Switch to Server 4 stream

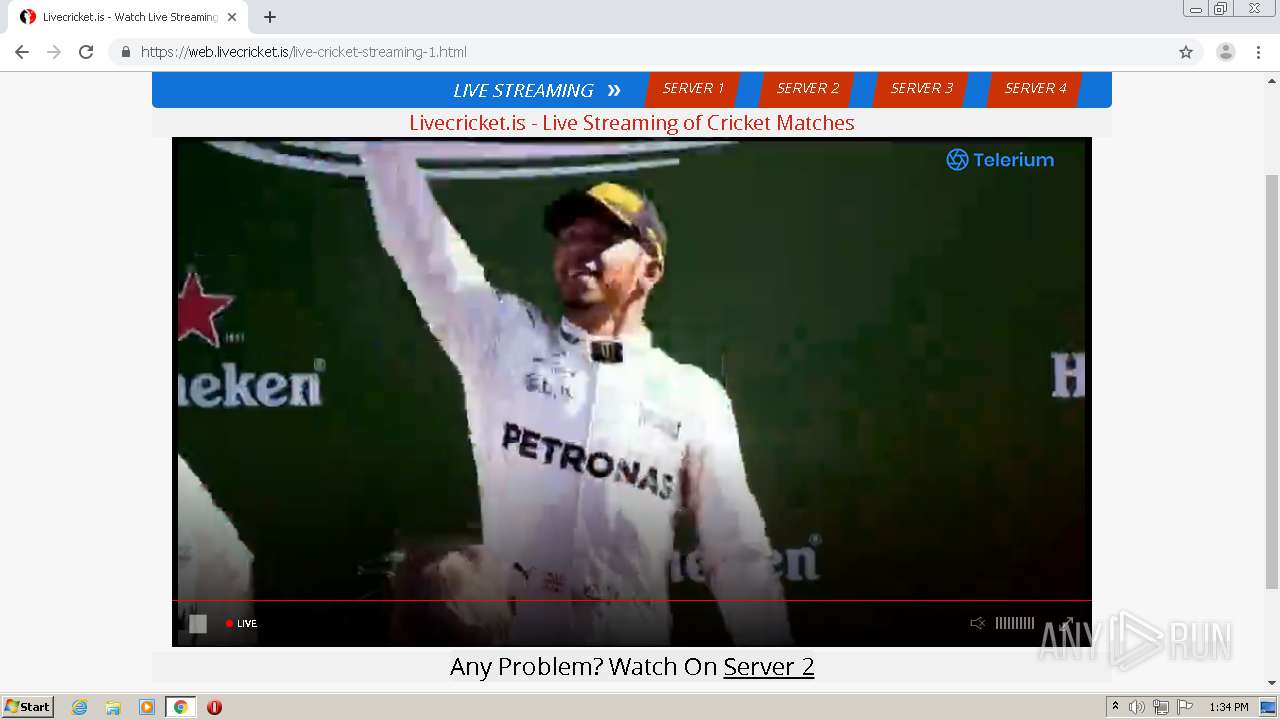point(1035,89)
